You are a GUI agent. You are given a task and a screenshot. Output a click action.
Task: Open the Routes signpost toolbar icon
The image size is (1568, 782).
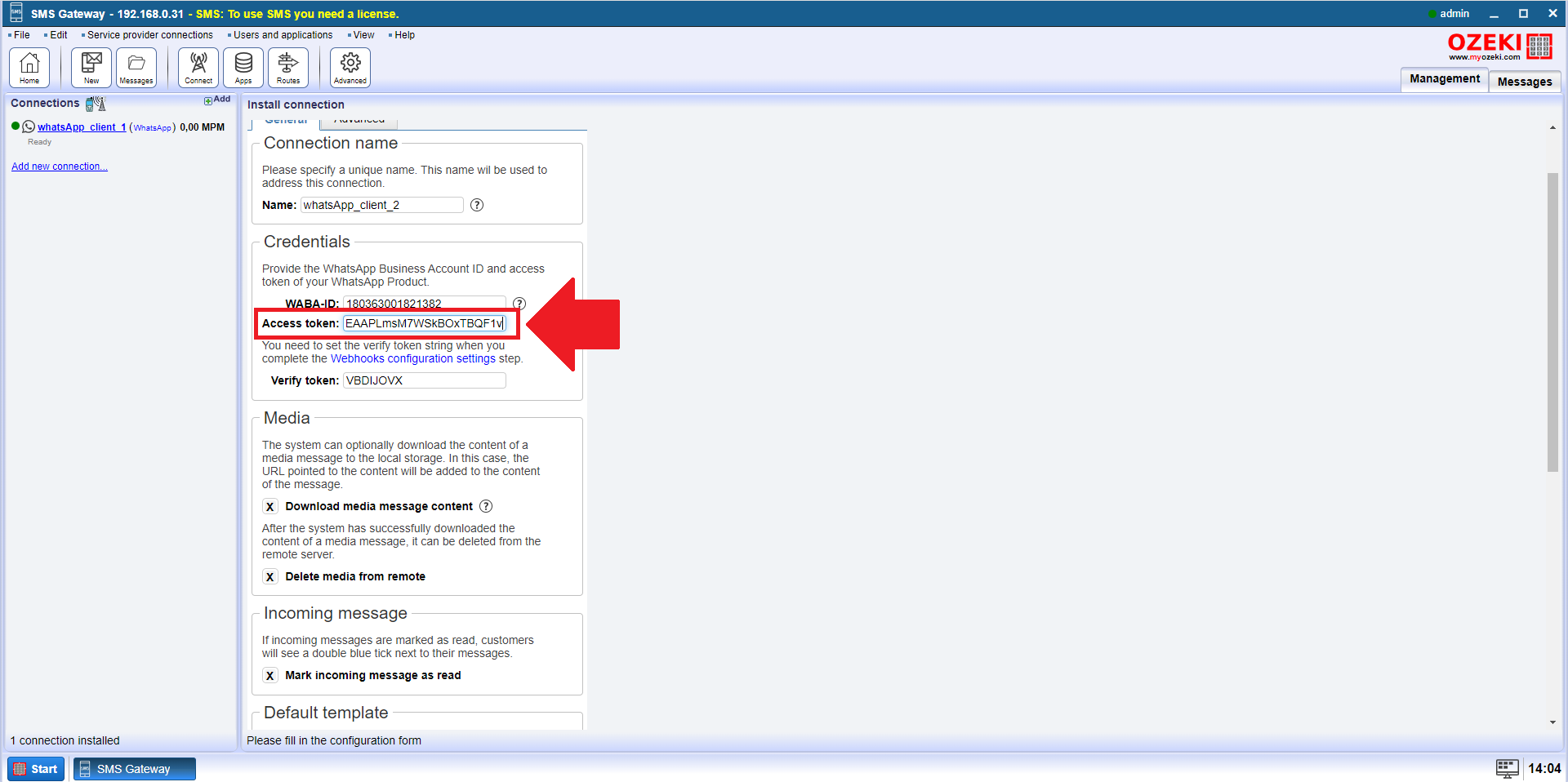coord(288,67)
